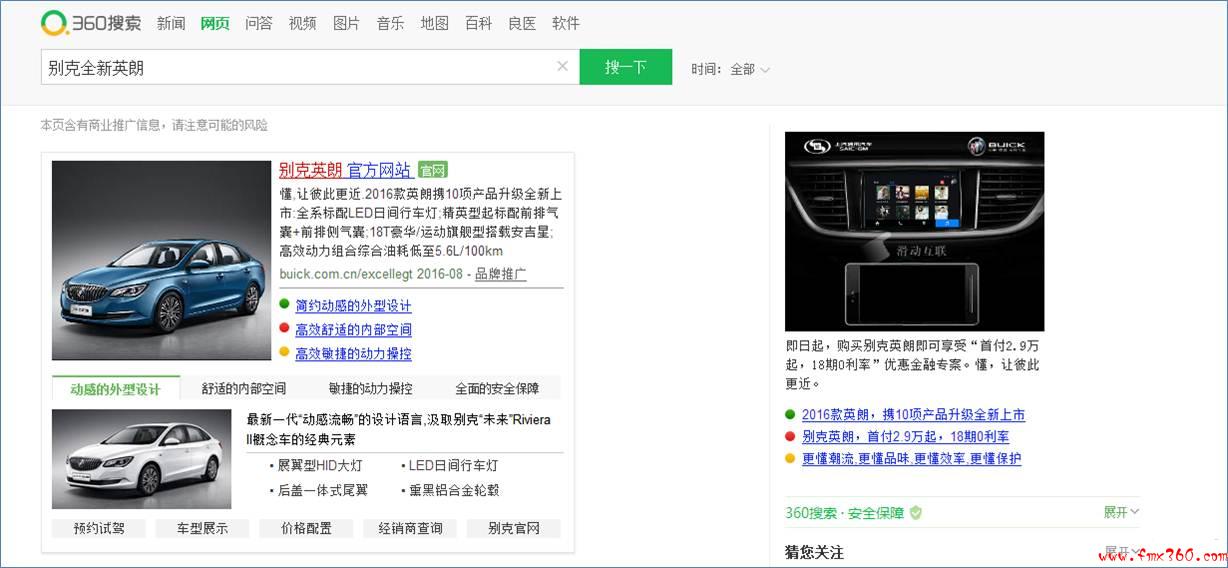Viewport: 1228px width, 568px height.
Task: Open the 百科 category
Action: click(x=479, y=23)
